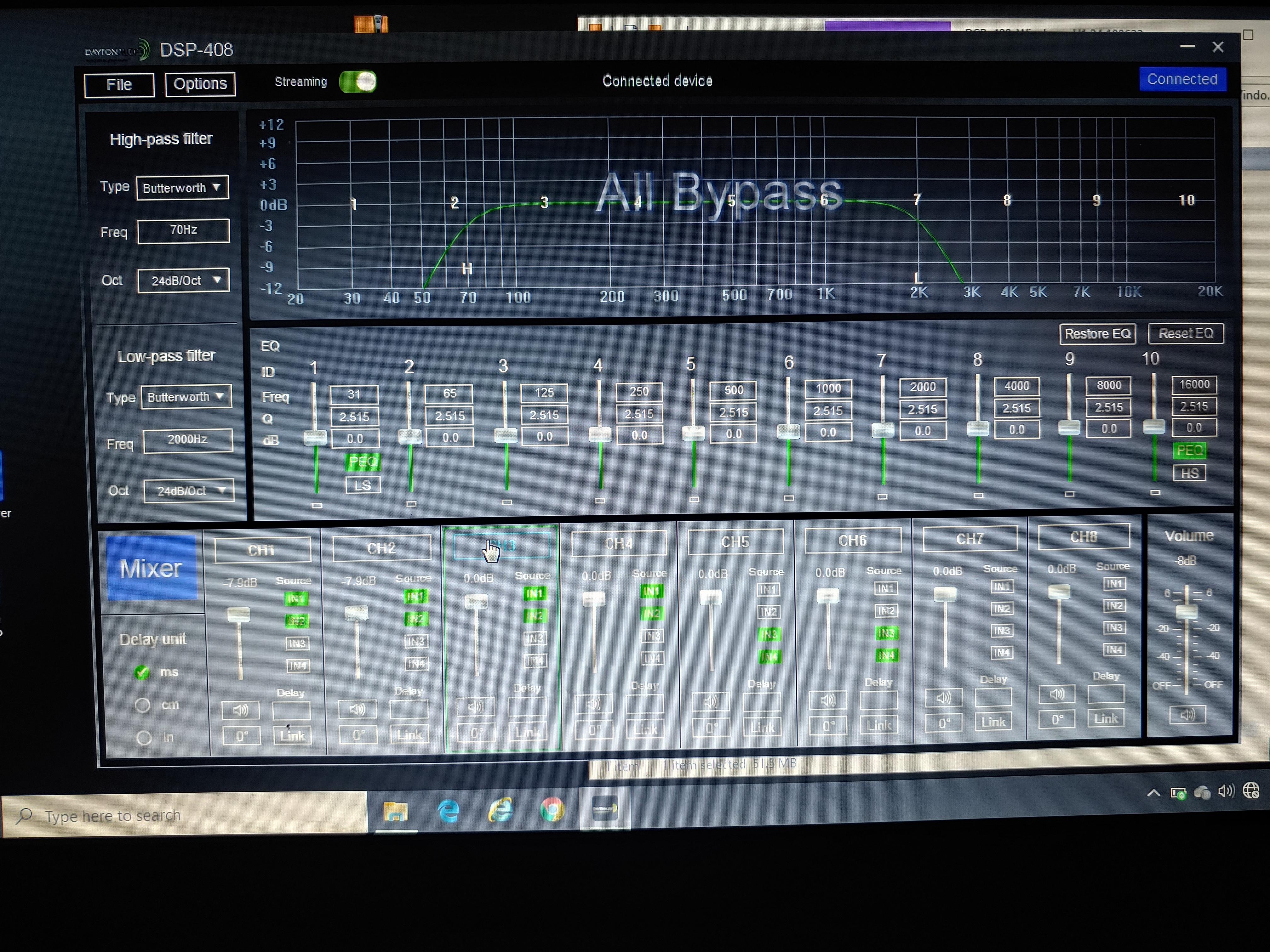Click the system tray volume icon
The image size is (1270, 952).
coord(1226,791)
